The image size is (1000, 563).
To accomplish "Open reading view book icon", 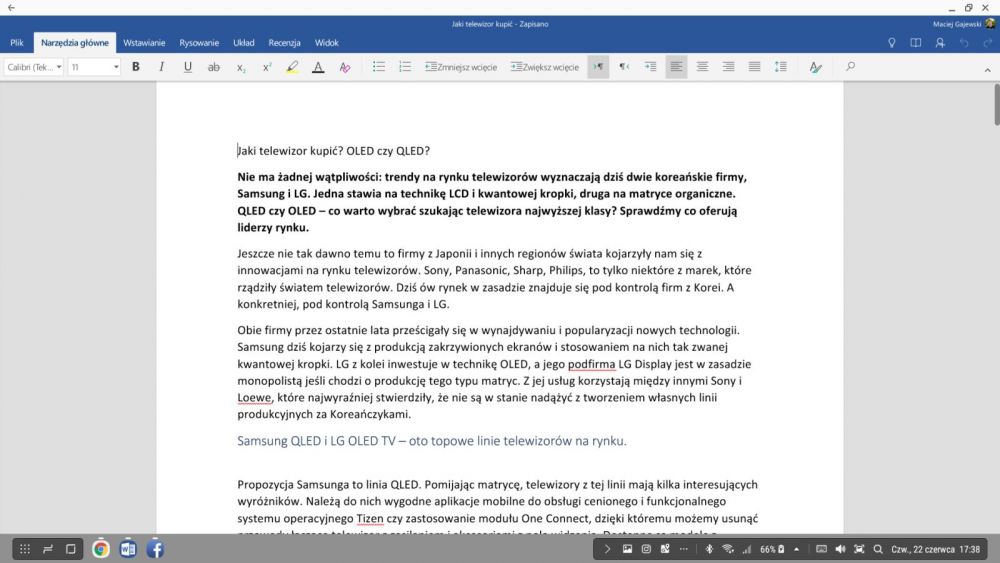I will tap(916, 43).
